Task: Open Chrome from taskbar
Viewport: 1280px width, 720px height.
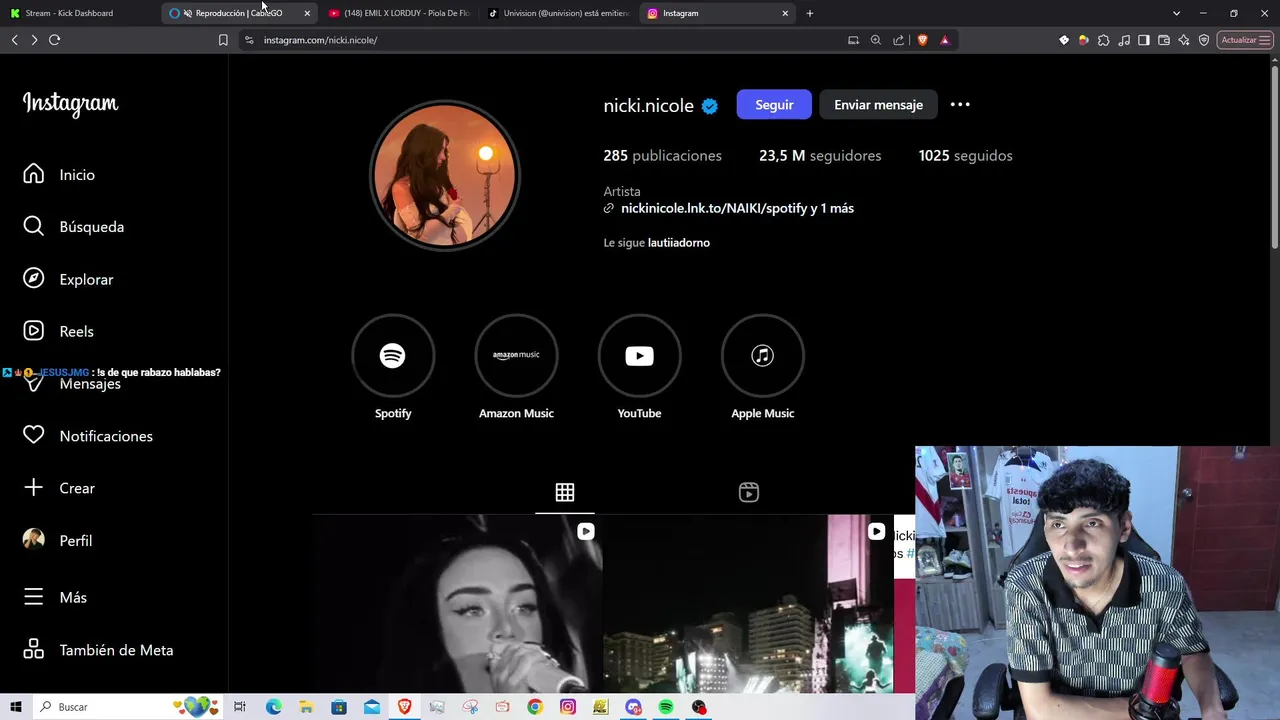Action: coord(535,707)
